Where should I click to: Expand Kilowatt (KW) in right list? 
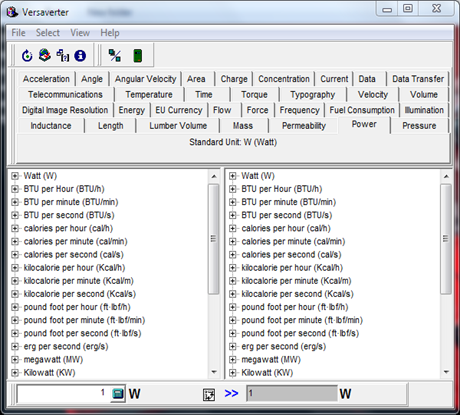click(x=233, y=373)
